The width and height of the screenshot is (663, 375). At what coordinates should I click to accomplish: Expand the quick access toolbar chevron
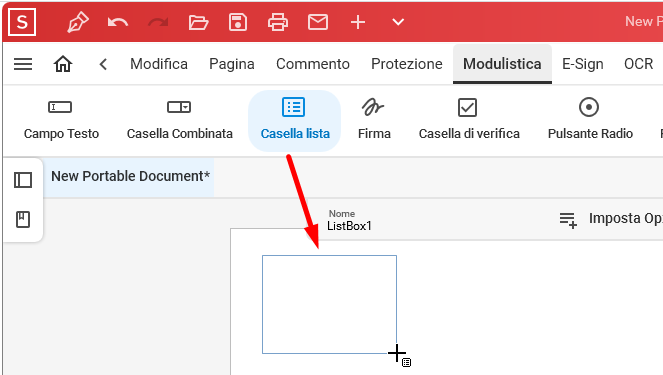coord(398,22)
